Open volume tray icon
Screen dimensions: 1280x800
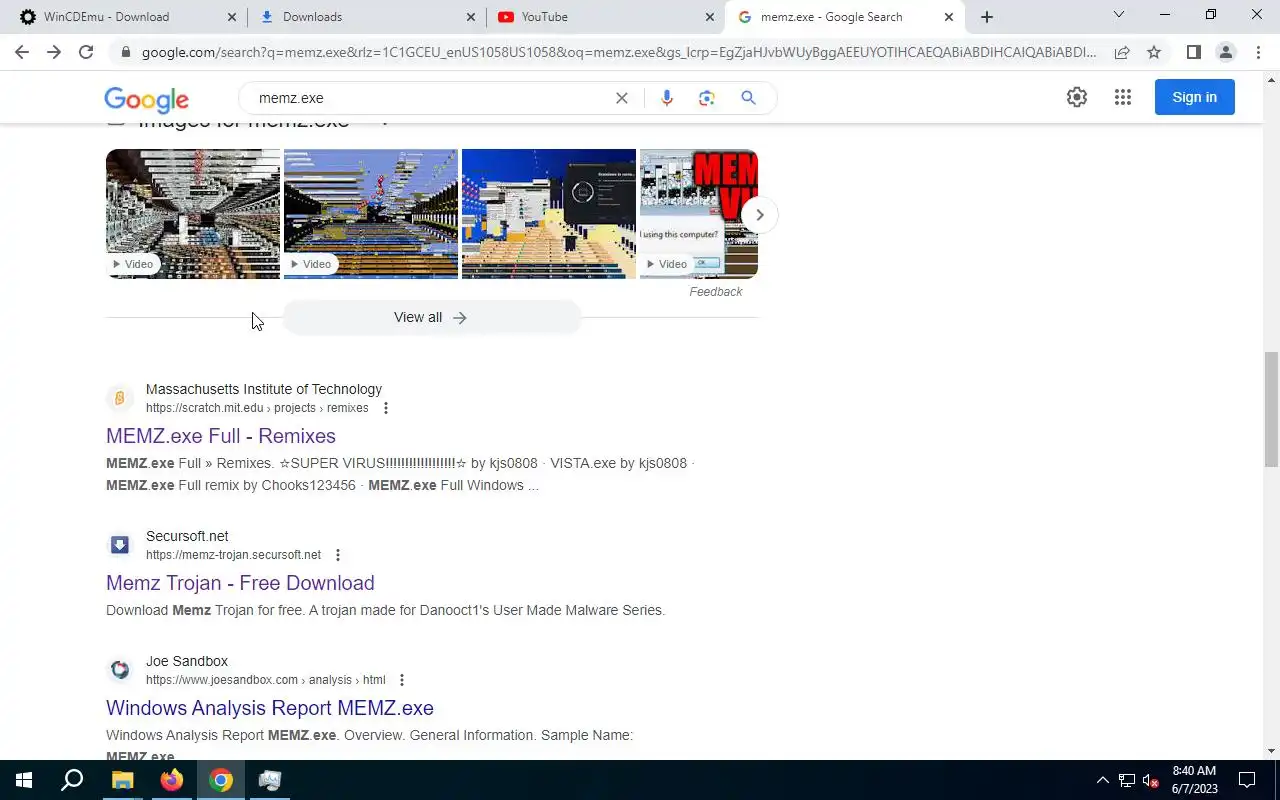1151,780
